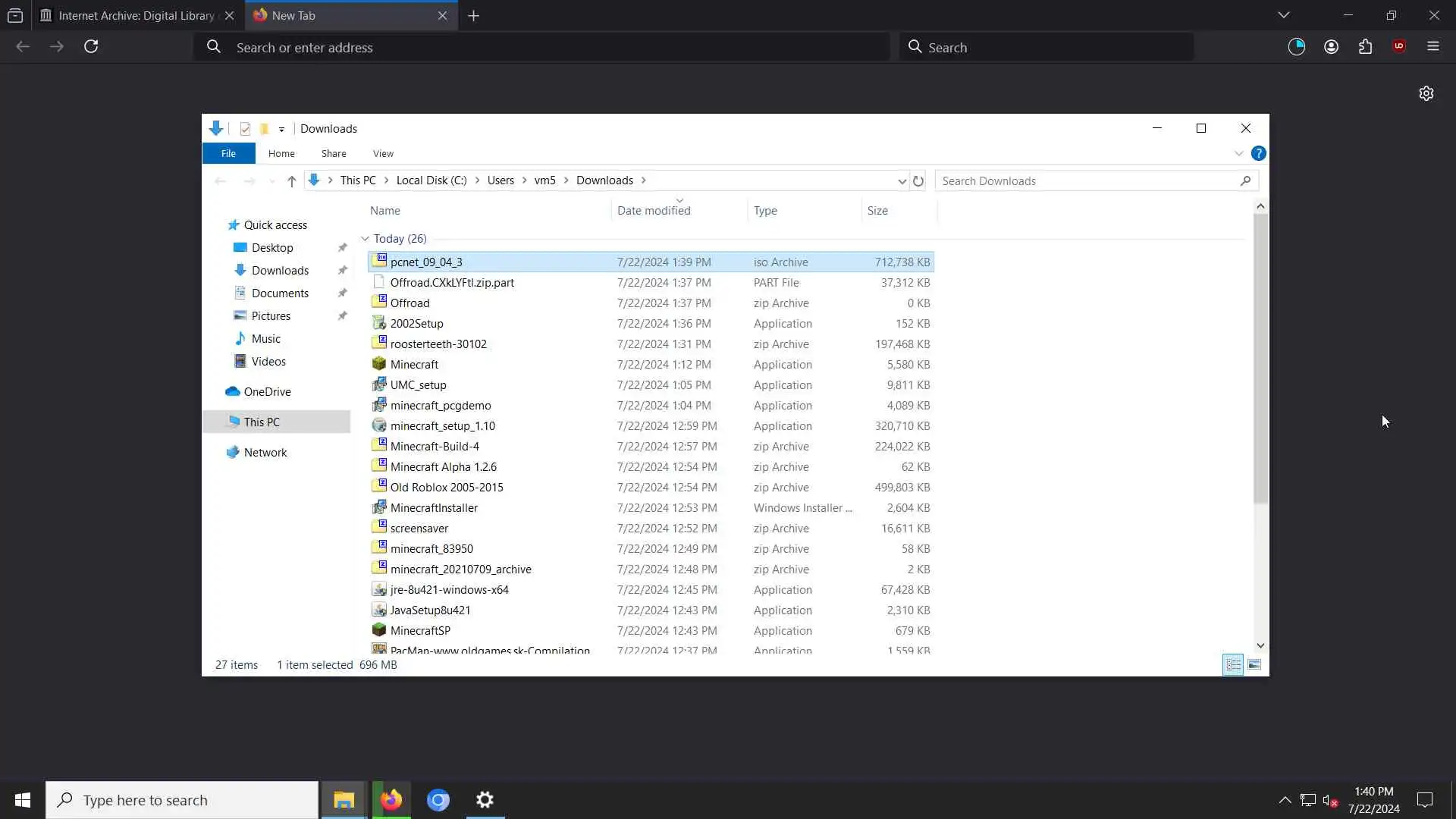Screen dimensions: 1456x819
Task: Open the File menu tab
Action: tap(228, 153)
